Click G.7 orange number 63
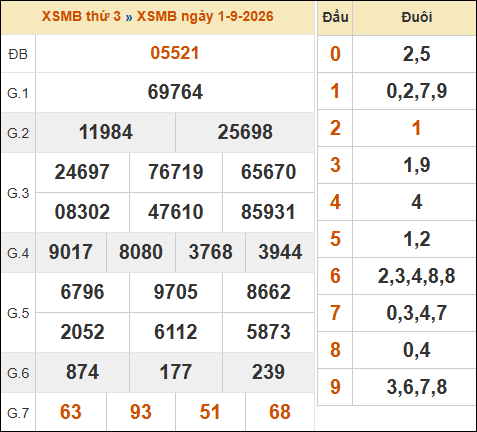The image size is (477, 432). point(71,412)
